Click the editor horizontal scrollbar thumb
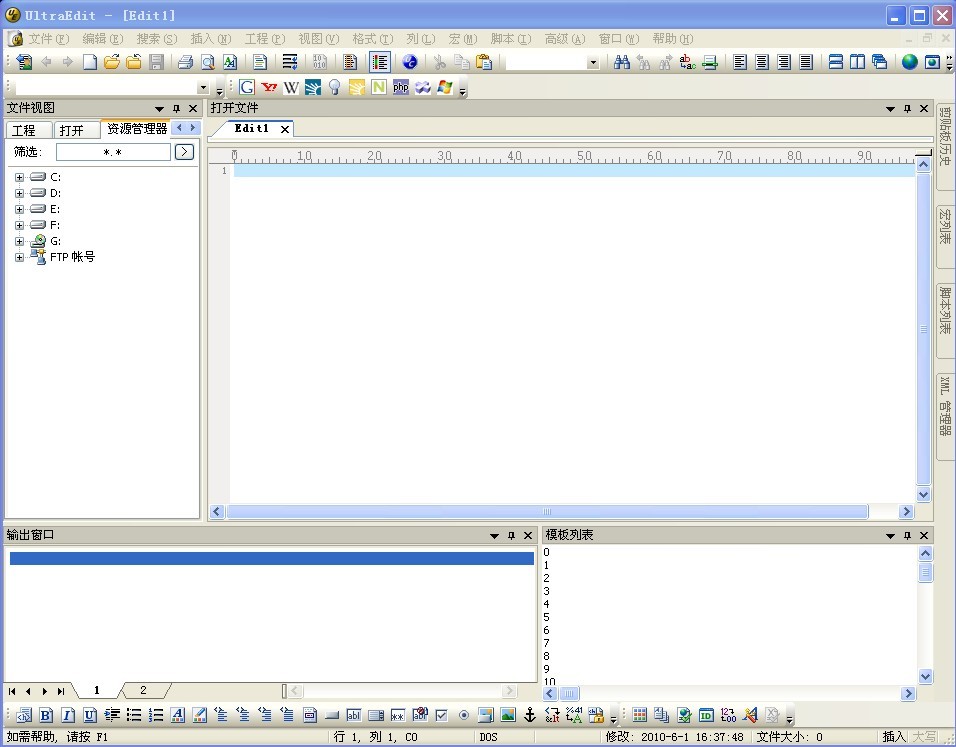The width and height of the screenshot is (956, 747). (547, 512)
